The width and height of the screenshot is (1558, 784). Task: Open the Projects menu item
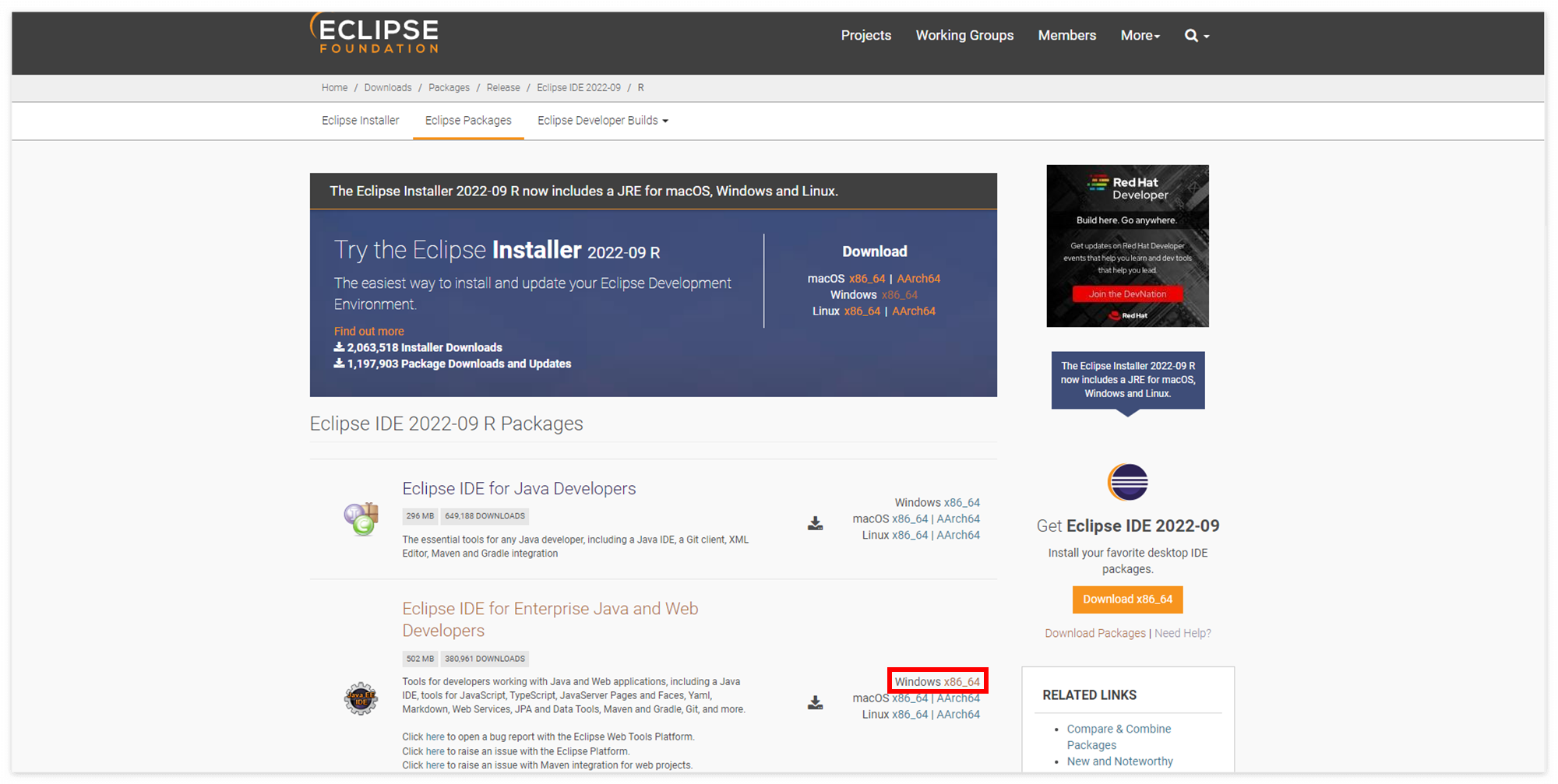pos(865,35)
